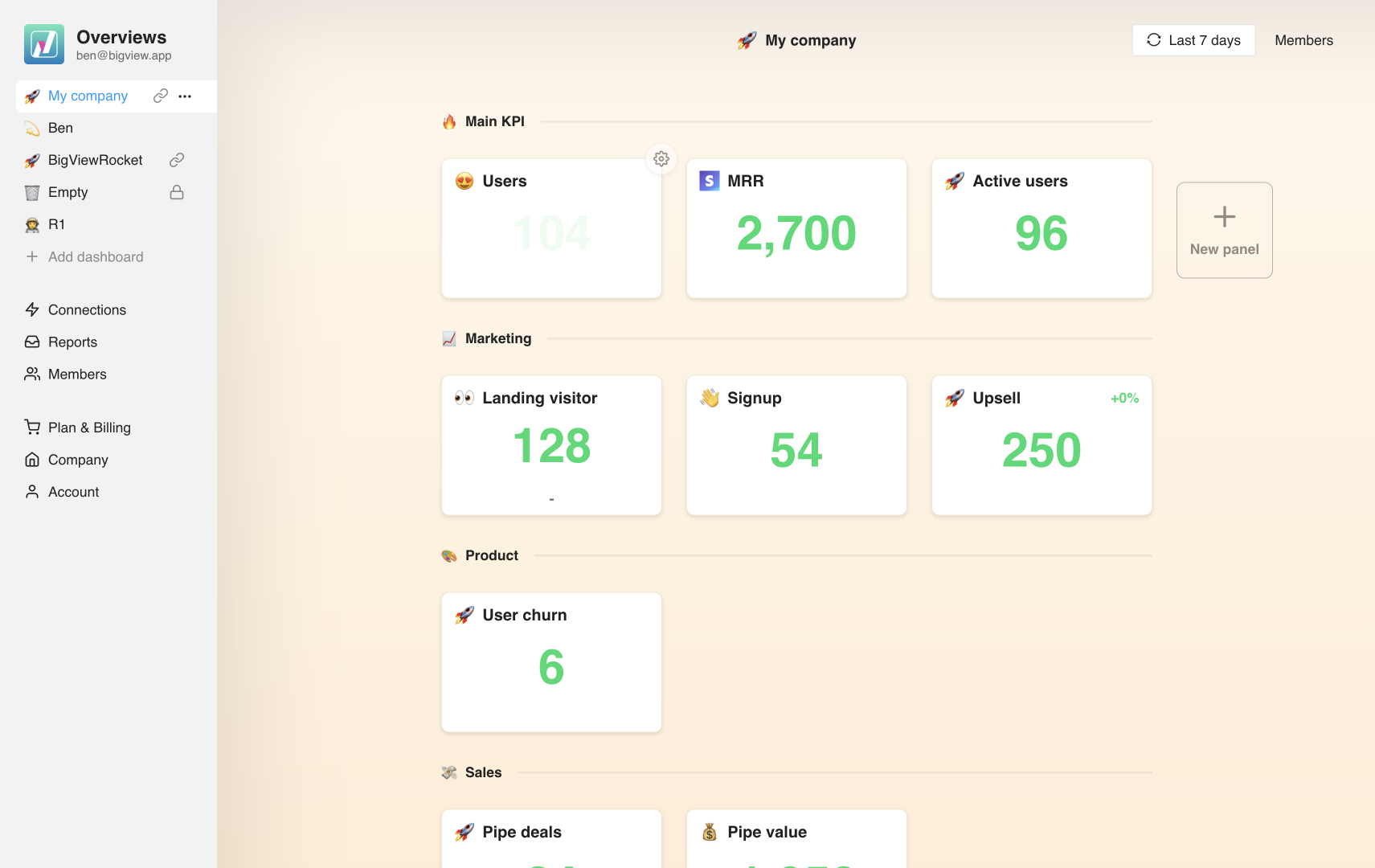The width and height of the screenshot is (1375, 868).
Task: Open the Last 7 days range selector
Action: click(1193, 40)
